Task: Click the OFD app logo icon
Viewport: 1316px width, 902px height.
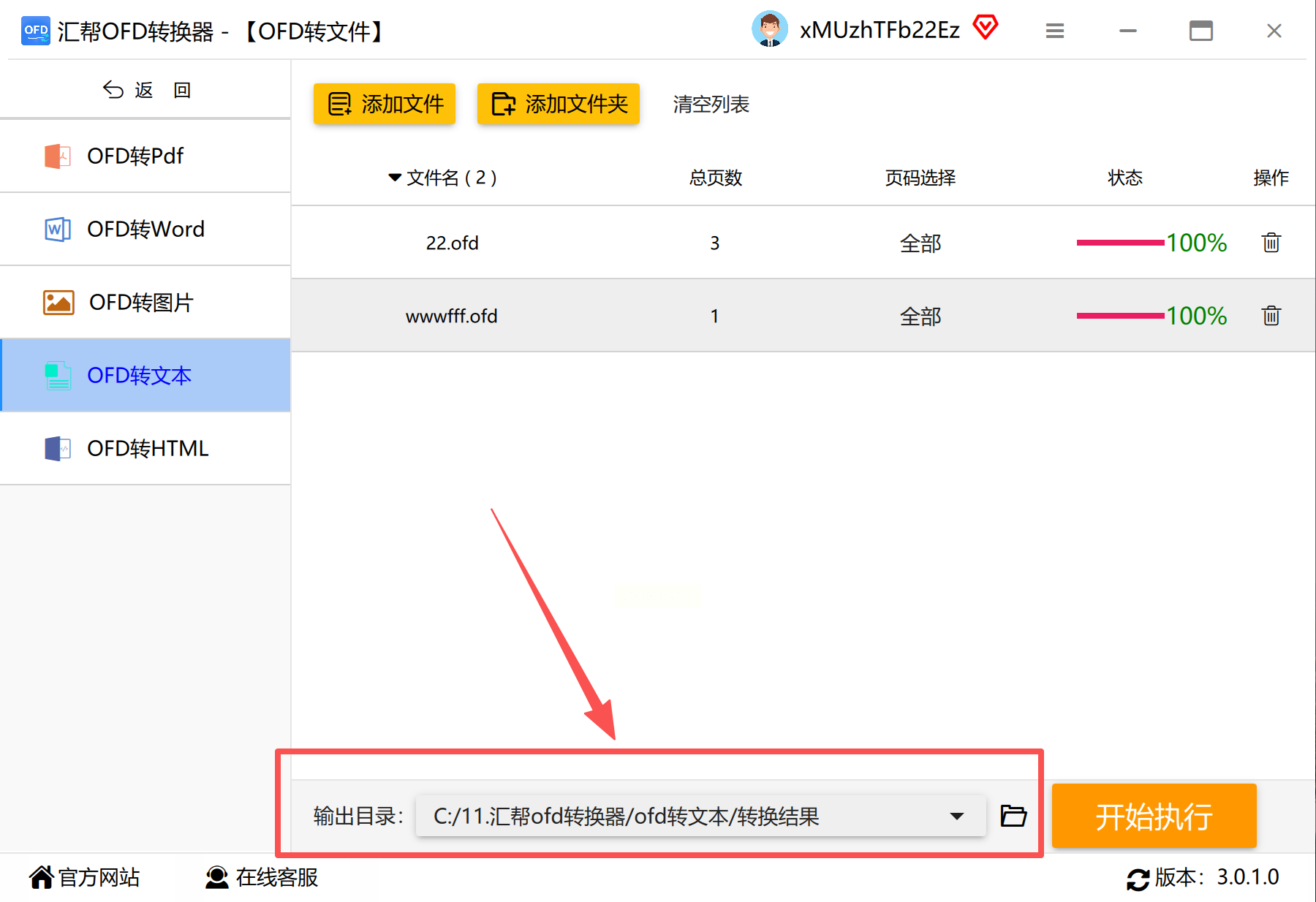Action: 36,31
